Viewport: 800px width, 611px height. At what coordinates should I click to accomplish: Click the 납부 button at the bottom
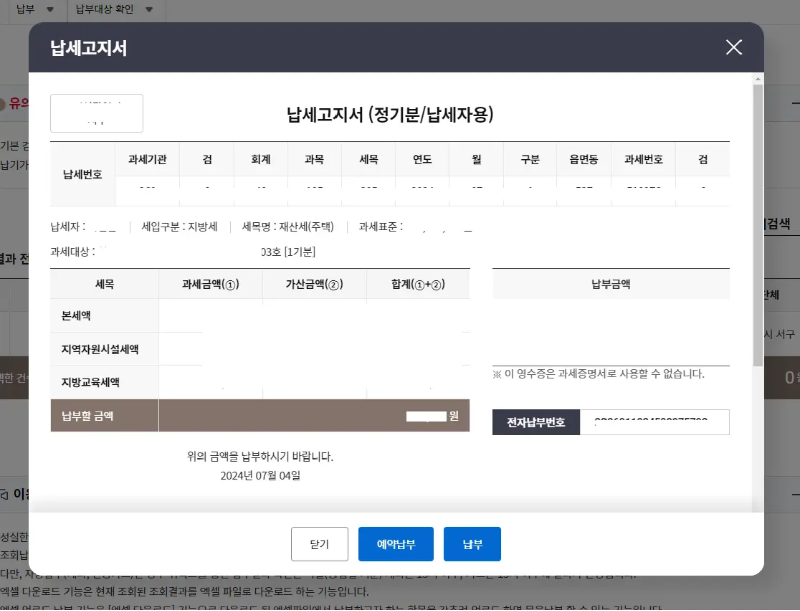tap(471, 544)
